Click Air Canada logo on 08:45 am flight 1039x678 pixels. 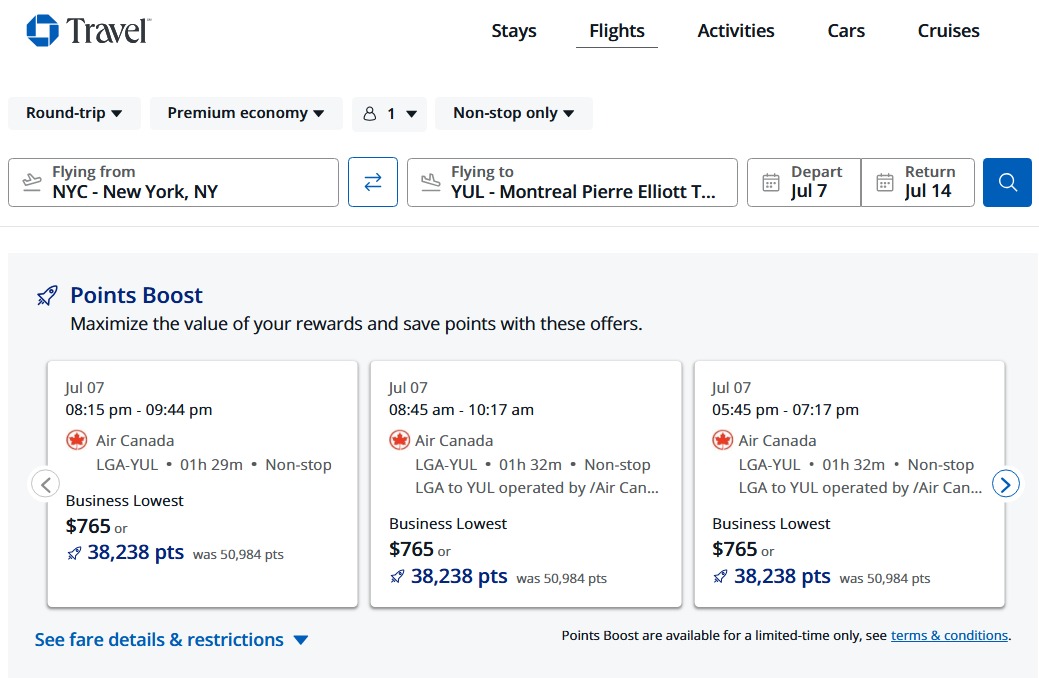pos(400,440)
